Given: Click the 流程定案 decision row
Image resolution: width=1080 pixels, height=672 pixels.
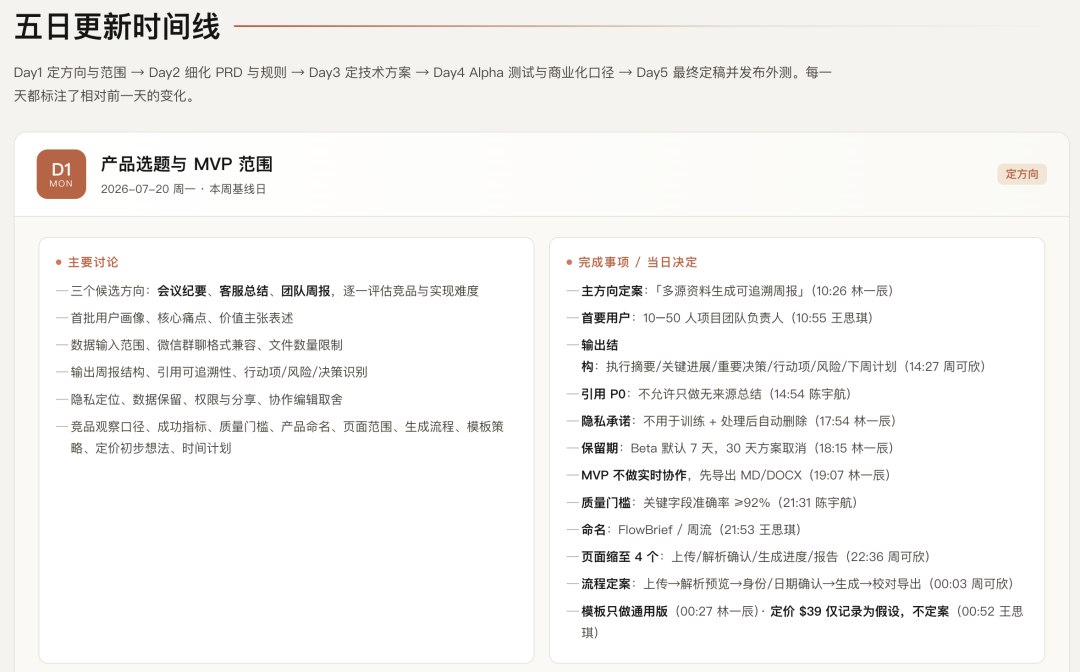Looking at the screenshot, I should pos(790,584).
